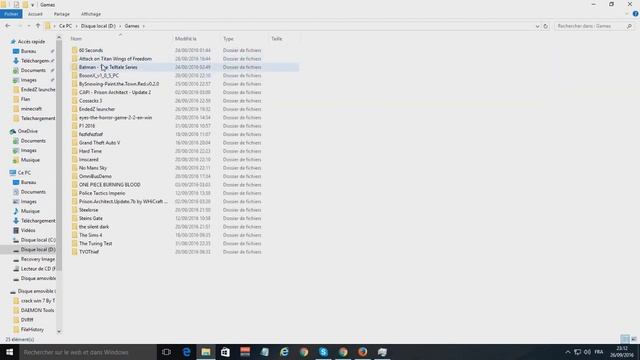
Task: Select the ONE PIECE BURNING BLOOD folder
Action: pyautogui.click(x=109, y=184)
